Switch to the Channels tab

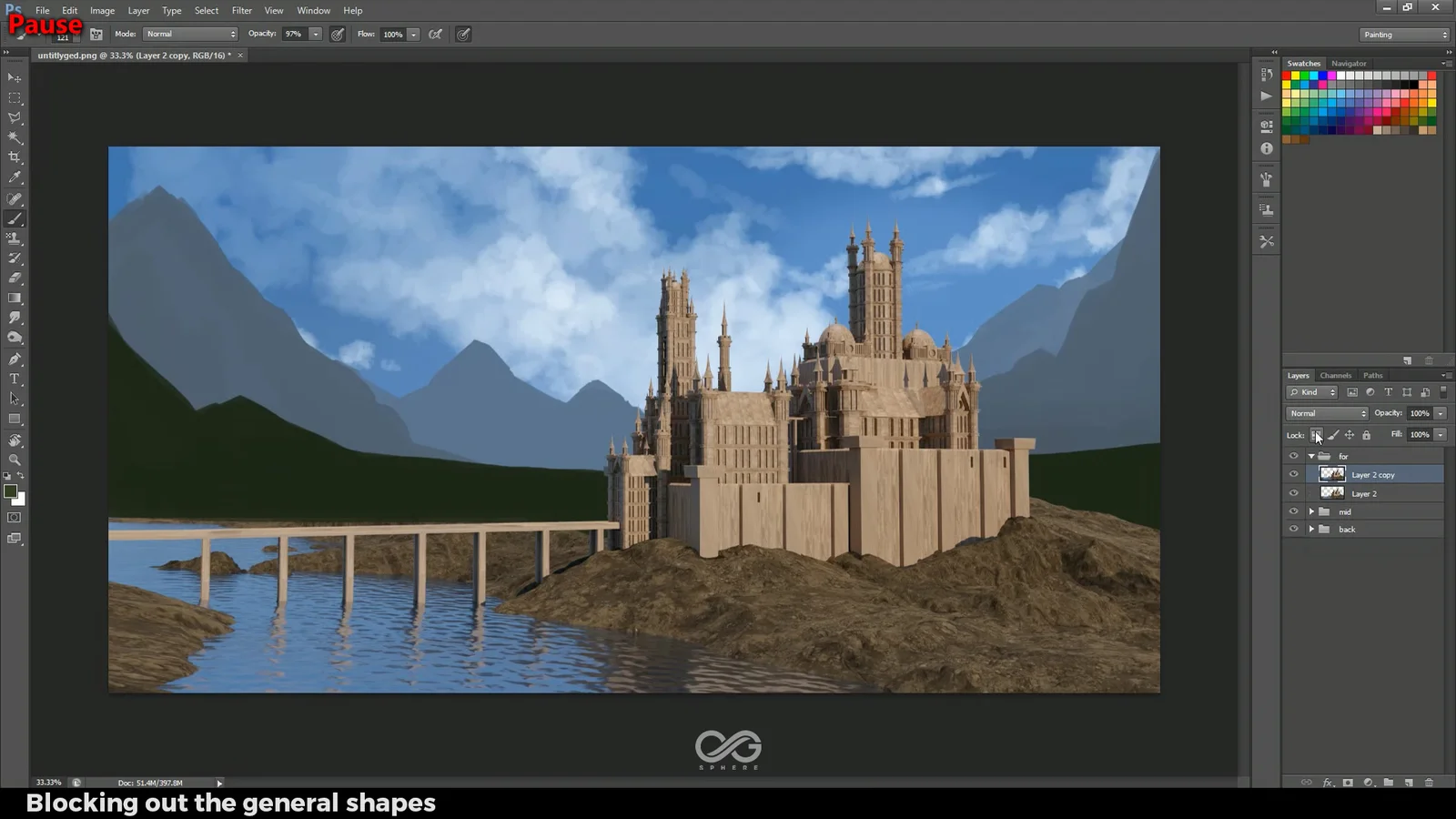(1335, 374)
